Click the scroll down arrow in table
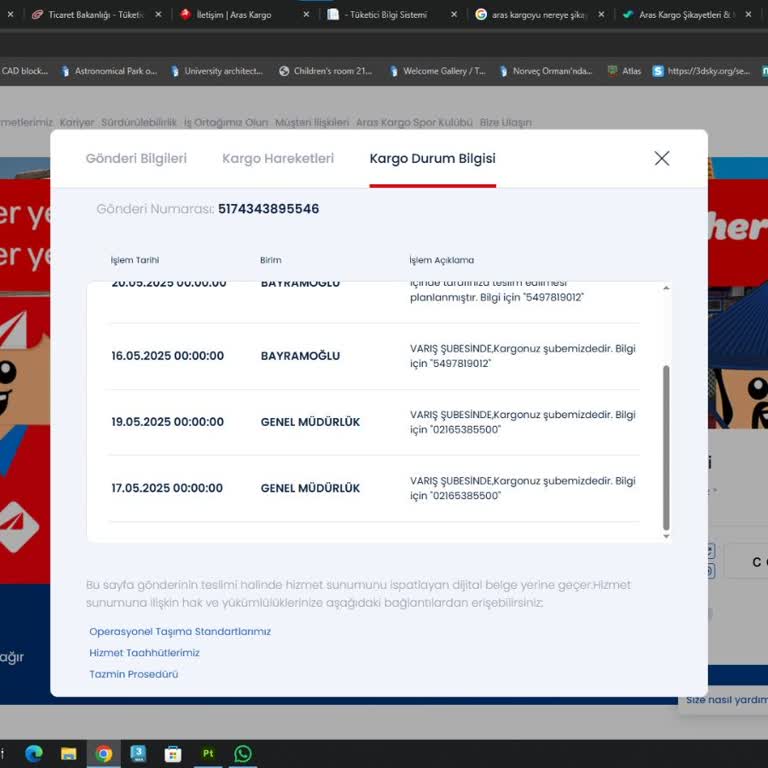 666,536
